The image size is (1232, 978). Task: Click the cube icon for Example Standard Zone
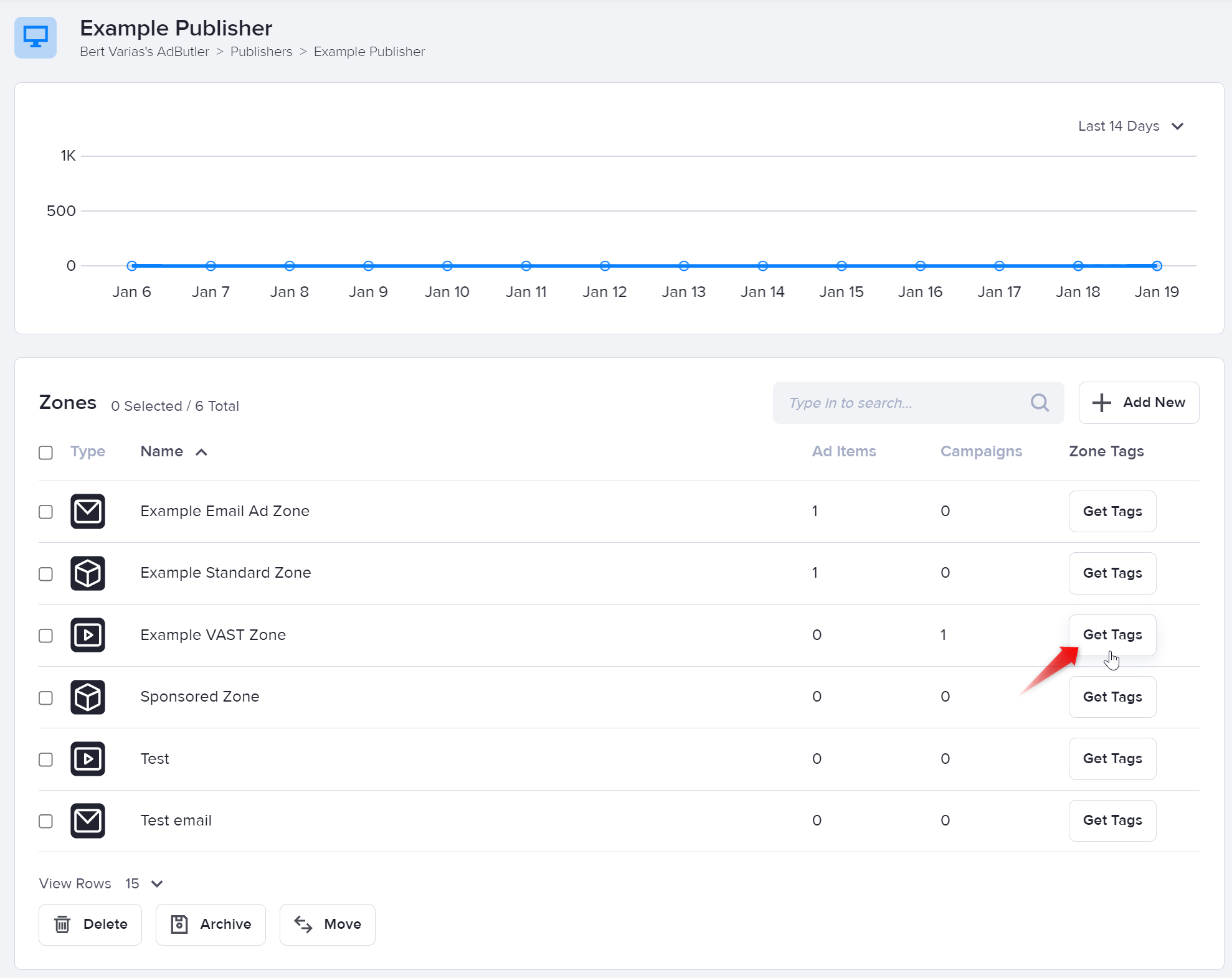tap(87, 573)
